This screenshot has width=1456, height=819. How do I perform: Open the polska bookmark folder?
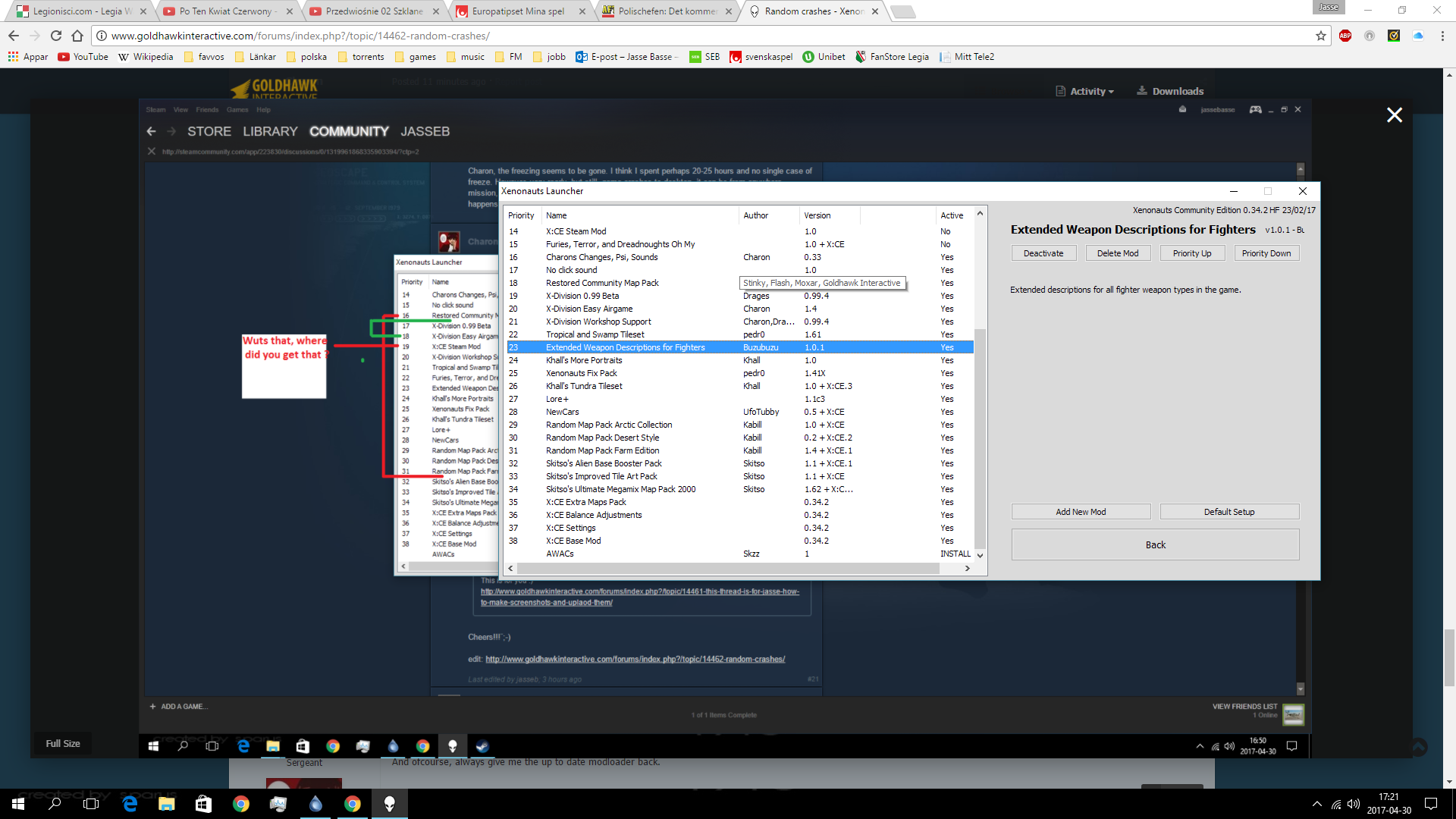306,57
